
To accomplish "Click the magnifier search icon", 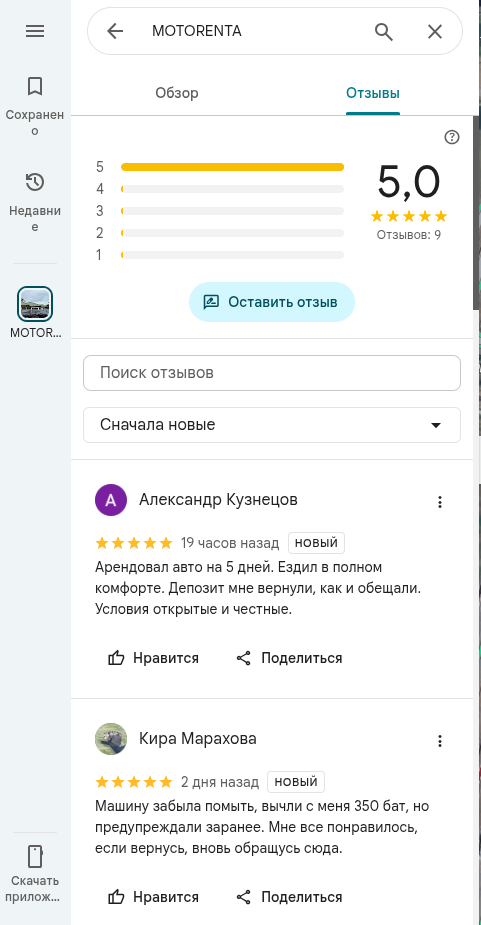I will pos(384,31).
